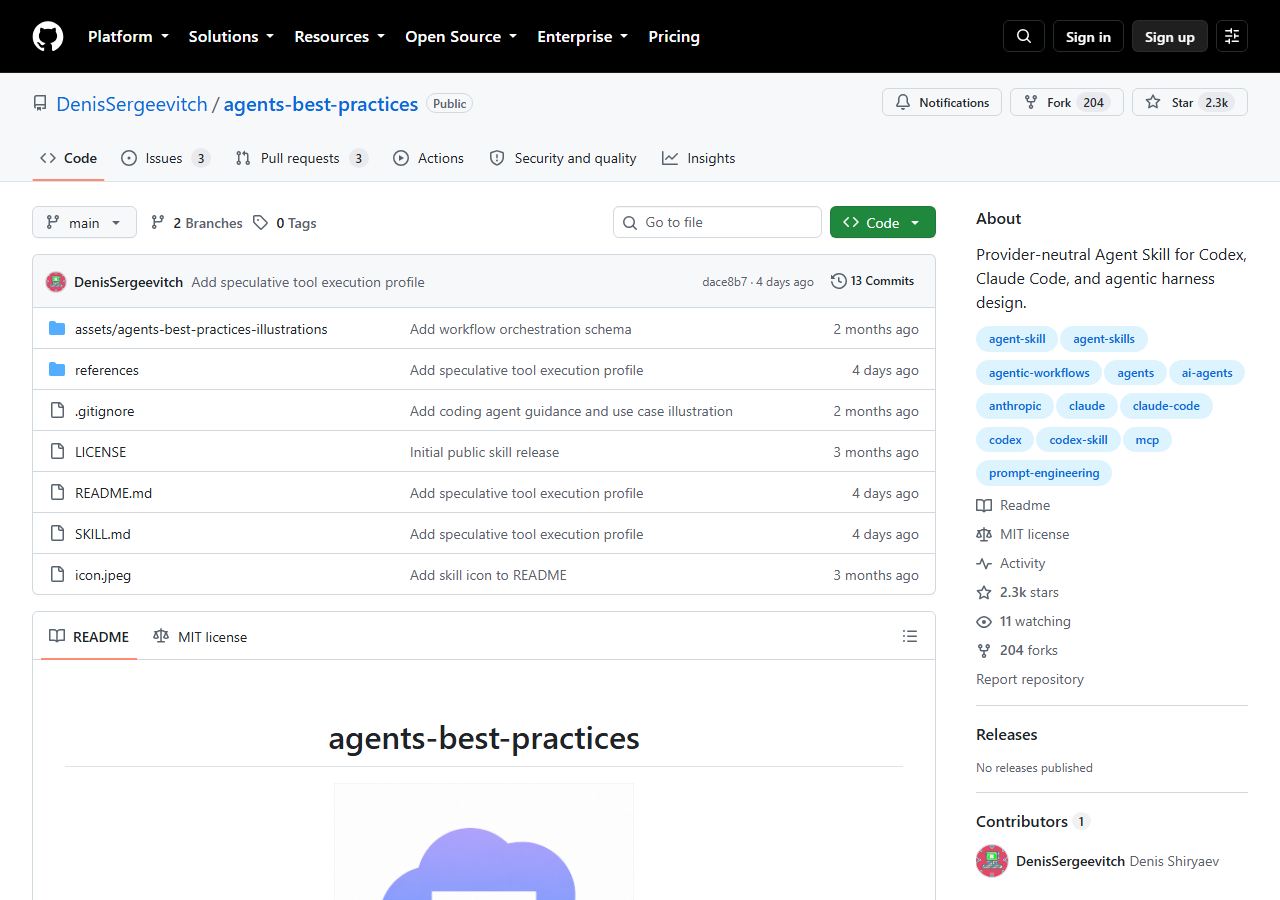The image size is (1280, 900).
Task: Click the GitHub logo icon
Action: (x=48, y=37)
